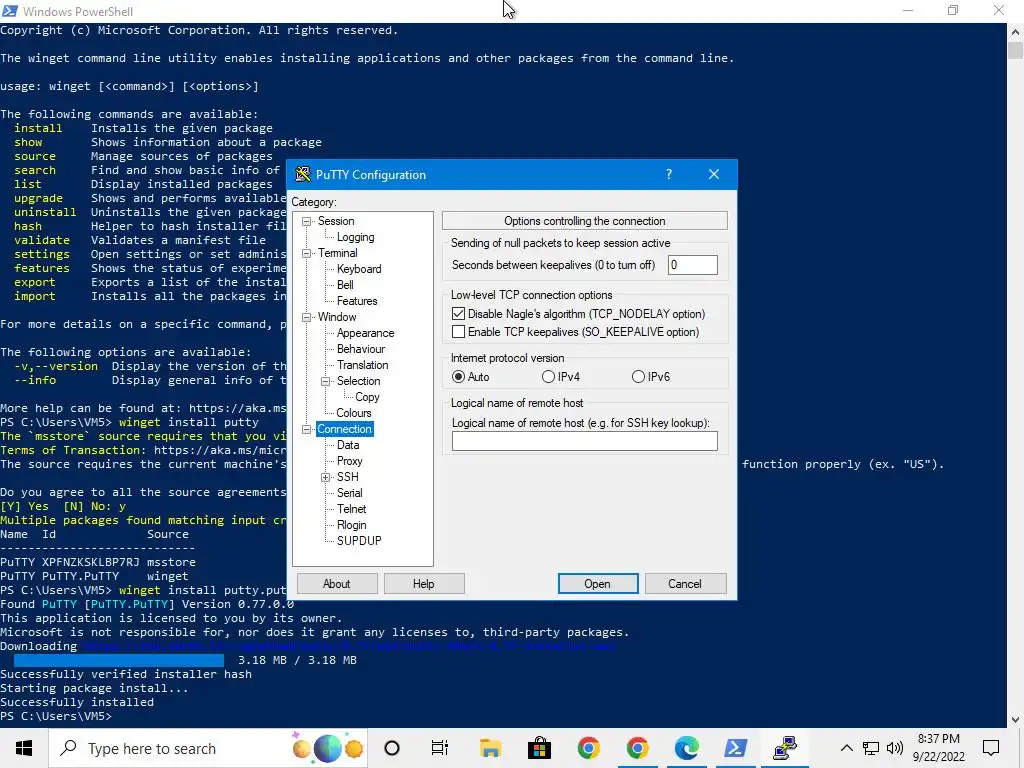Select Keyboard category
Viewport: 1024px width, 768px height.
[359, 269]
